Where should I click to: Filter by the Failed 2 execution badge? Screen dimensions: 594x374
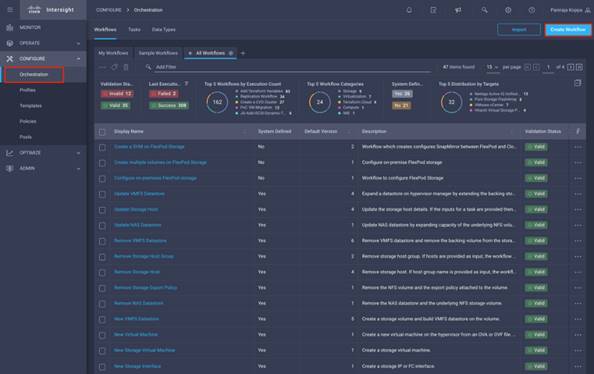tap(164, 94)
